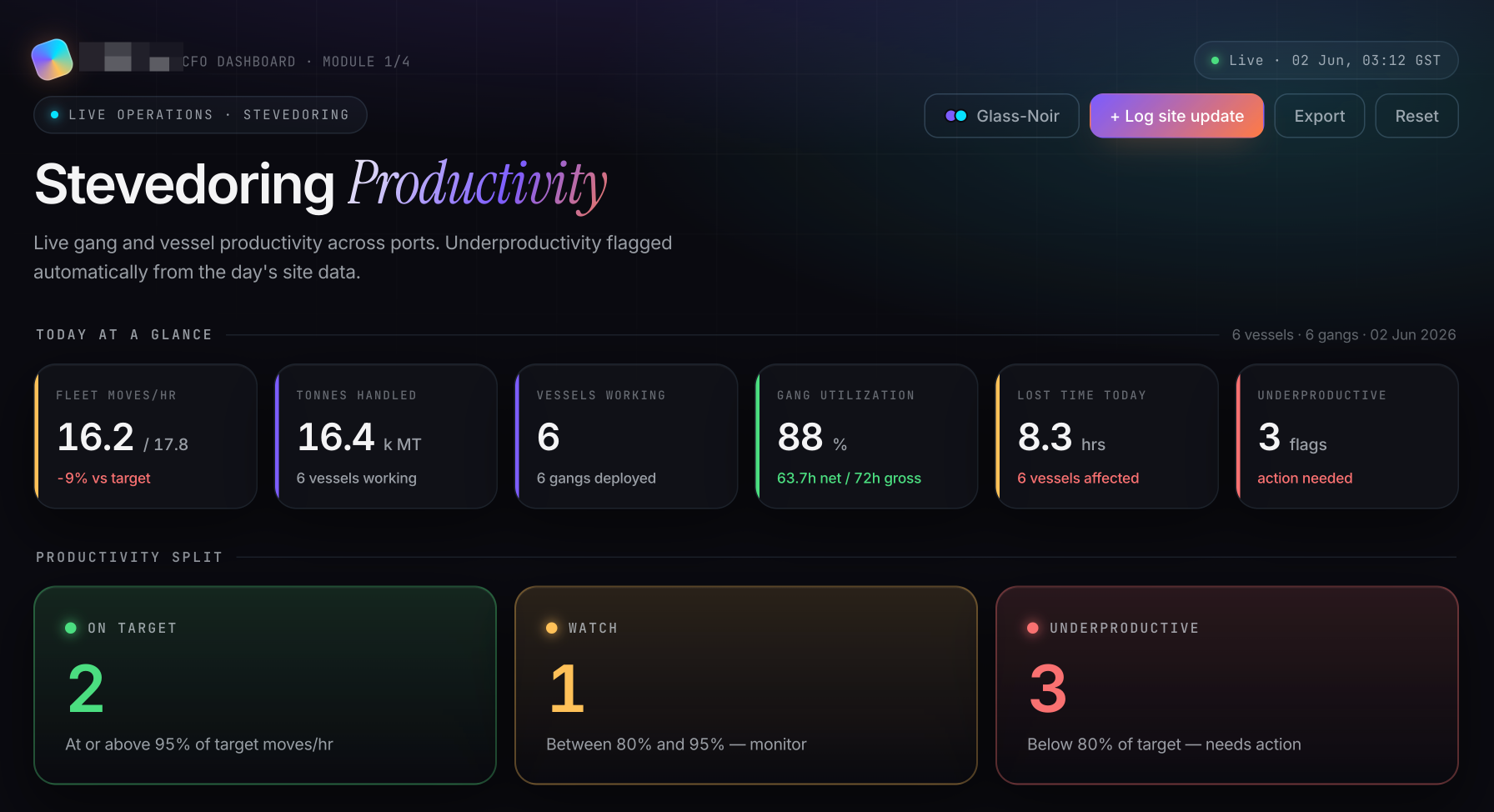Screen dimensions: 1494x812
Task: Click the Productivity Split section label
Action: pyautogui.click(x=129, y=557)
